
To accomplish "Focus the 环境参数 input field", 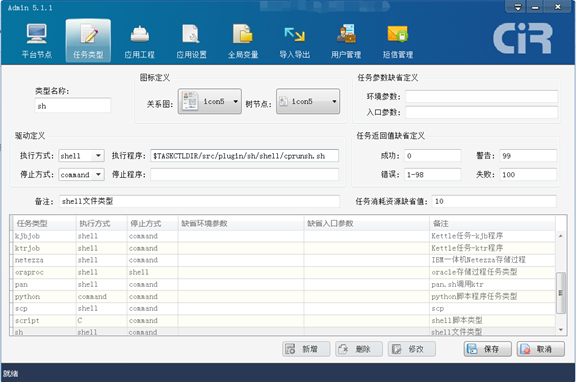I will click(482, 97).
